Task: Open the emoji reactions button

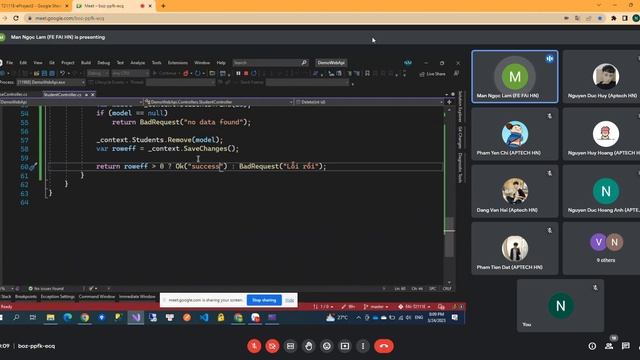Action: (327, 346)
